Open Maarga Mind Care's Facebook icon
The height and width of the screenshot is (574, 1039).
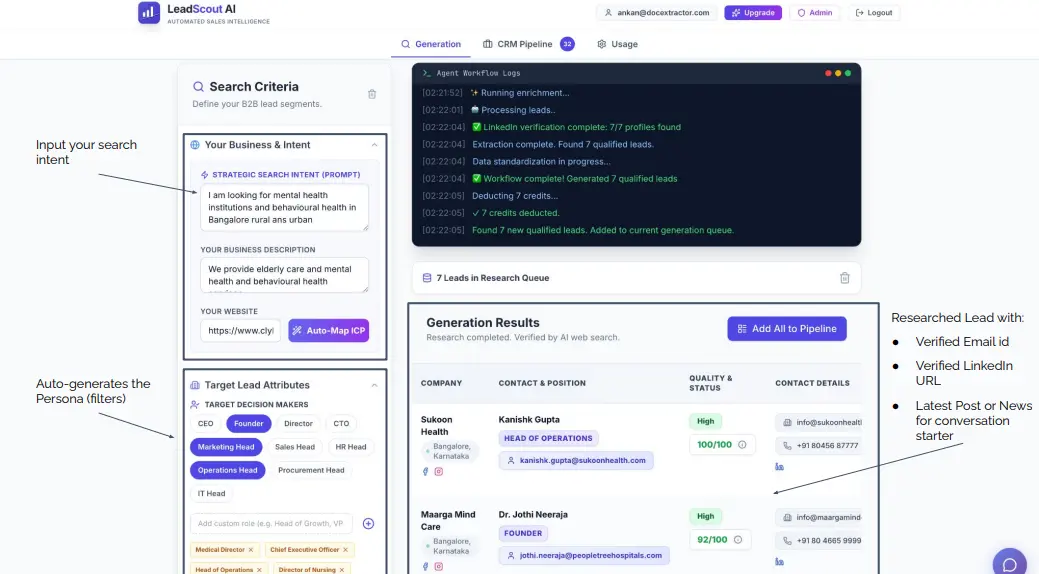coord(425,567)
